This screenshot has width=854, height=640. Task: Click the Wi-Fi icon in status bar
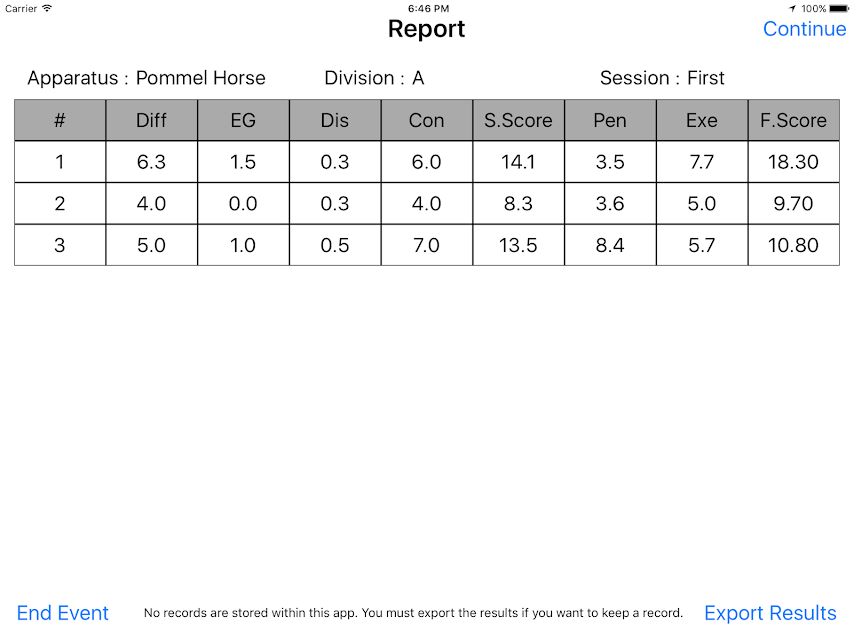tap(47, 8)
